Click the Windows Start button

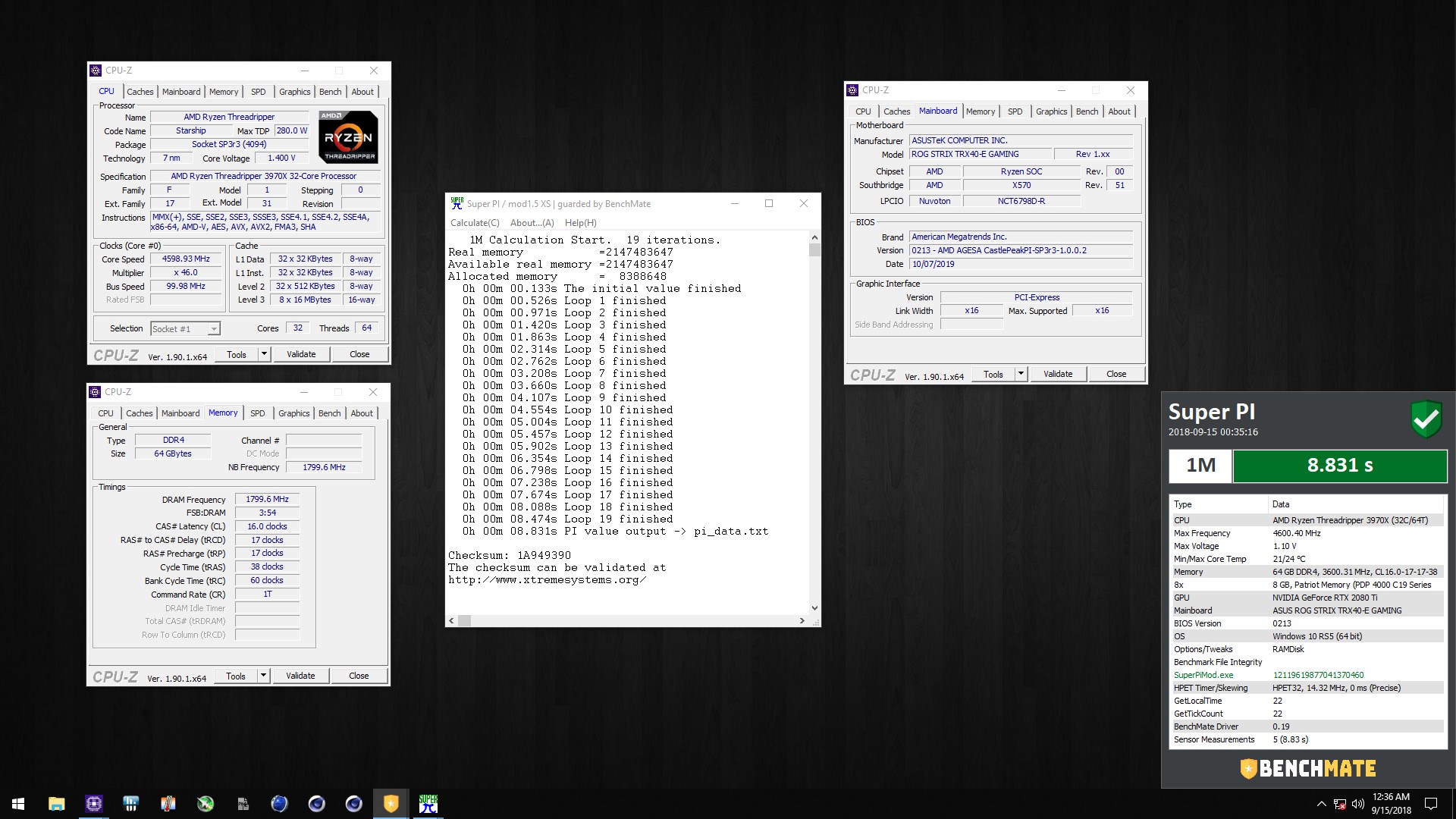coord(18,804)
